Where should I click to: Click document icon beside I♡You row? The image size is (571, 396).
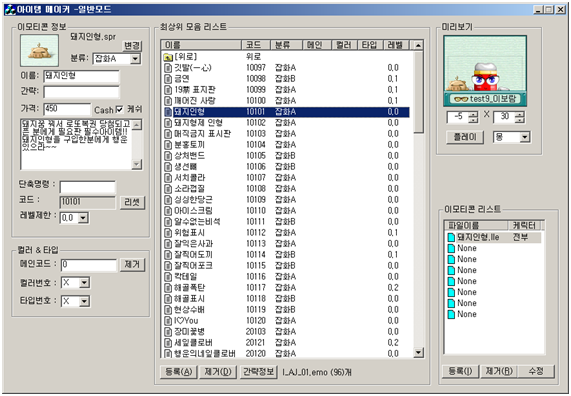click(x=168, y=321)
